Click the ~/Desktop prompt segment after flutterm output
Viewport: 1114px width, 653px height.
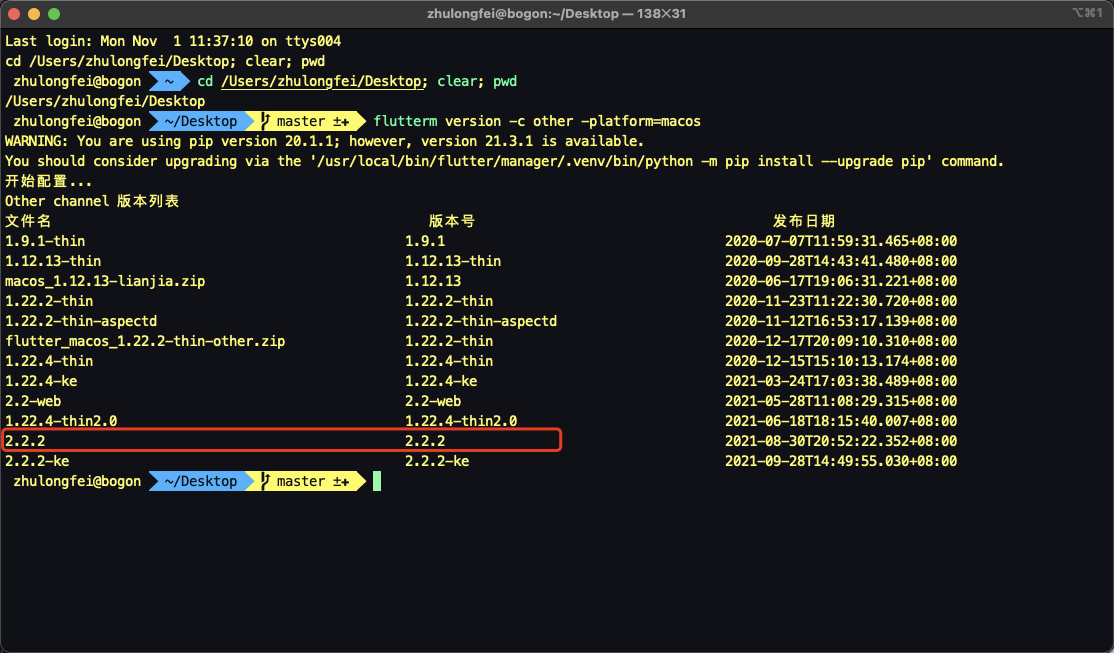coord(201,482)
